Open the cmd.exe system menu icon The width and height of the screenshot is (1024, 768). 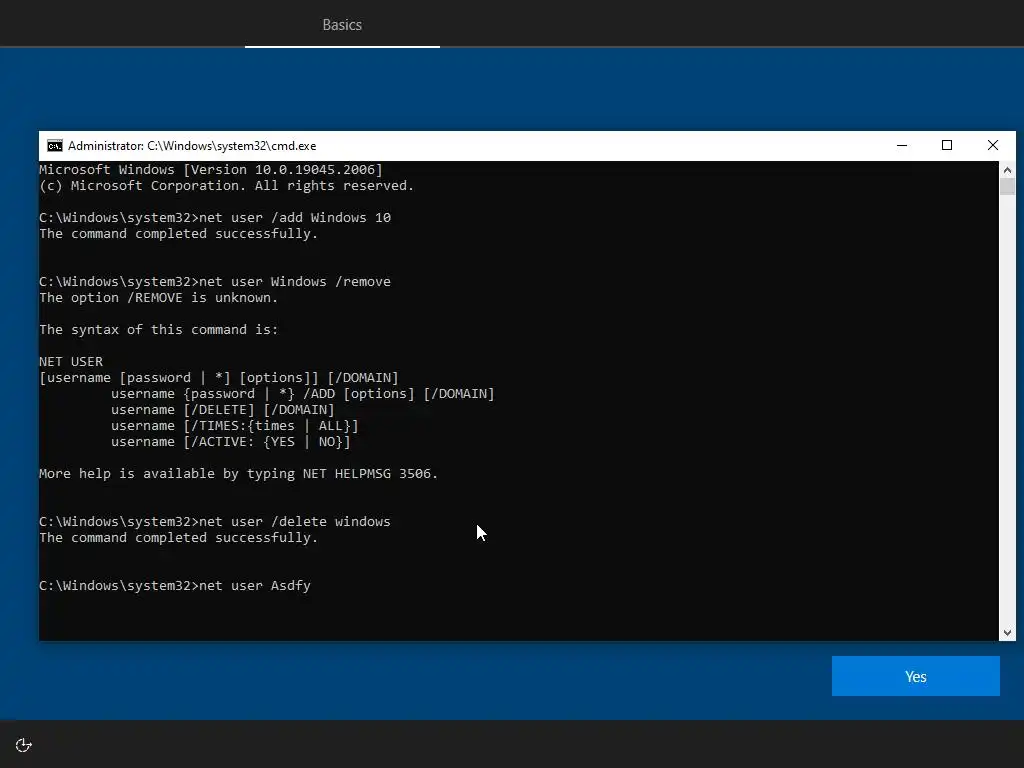pyautogui.click(x=55, y=146)
